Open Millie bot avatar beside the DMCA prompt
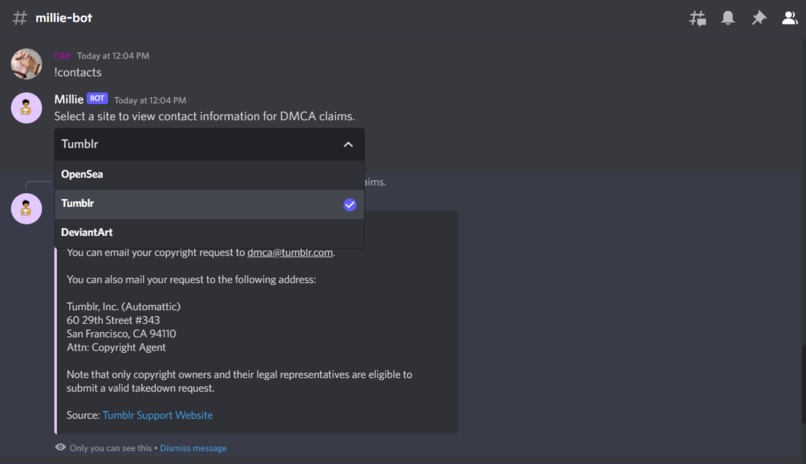Screen dimensions: 806x464 pyautogui.click(x=26, y=108)
